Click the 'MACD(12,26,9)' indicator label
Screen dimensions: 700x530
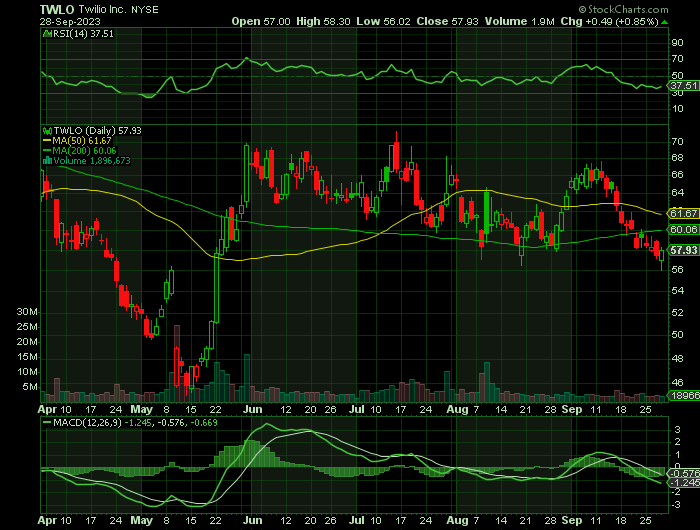coord(87,422)
